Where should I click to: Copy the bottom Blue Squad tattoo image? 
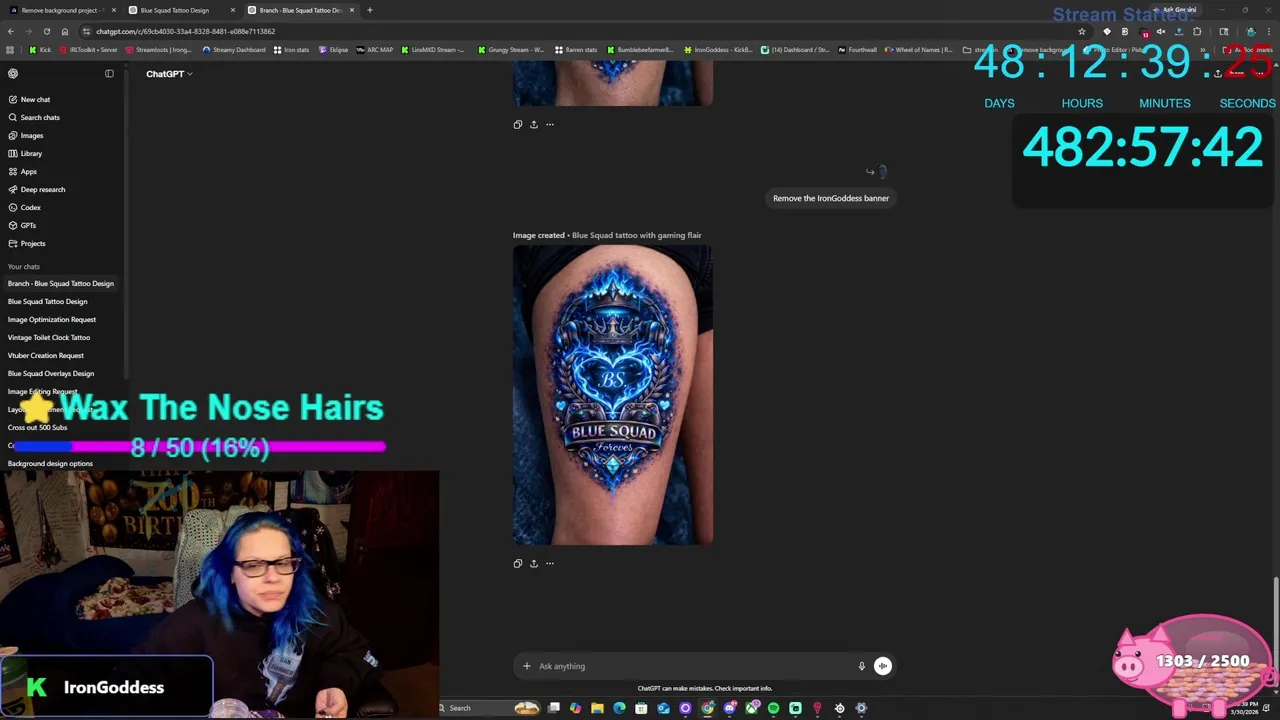tap(517, 563)
